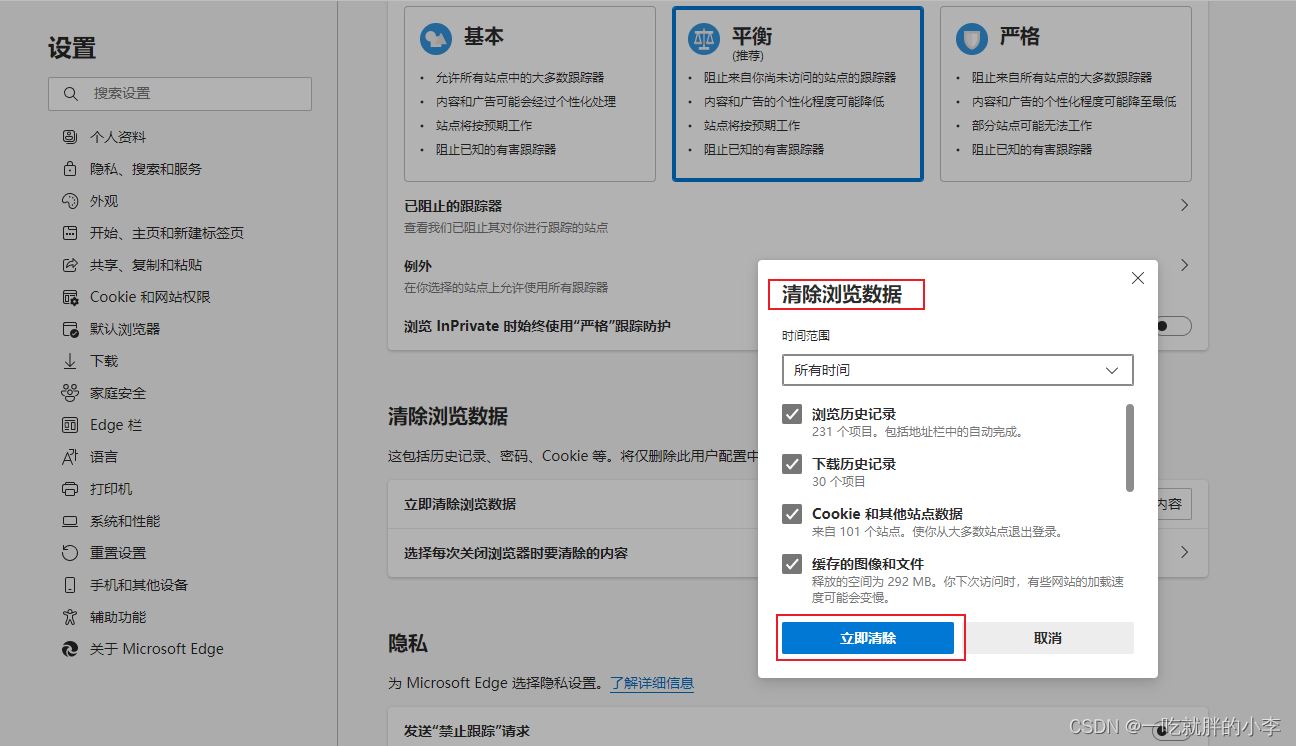
Task: Click the icon beside 开始、主页和新建标签页
Action: pyautogui.click(x=70, y=233)
